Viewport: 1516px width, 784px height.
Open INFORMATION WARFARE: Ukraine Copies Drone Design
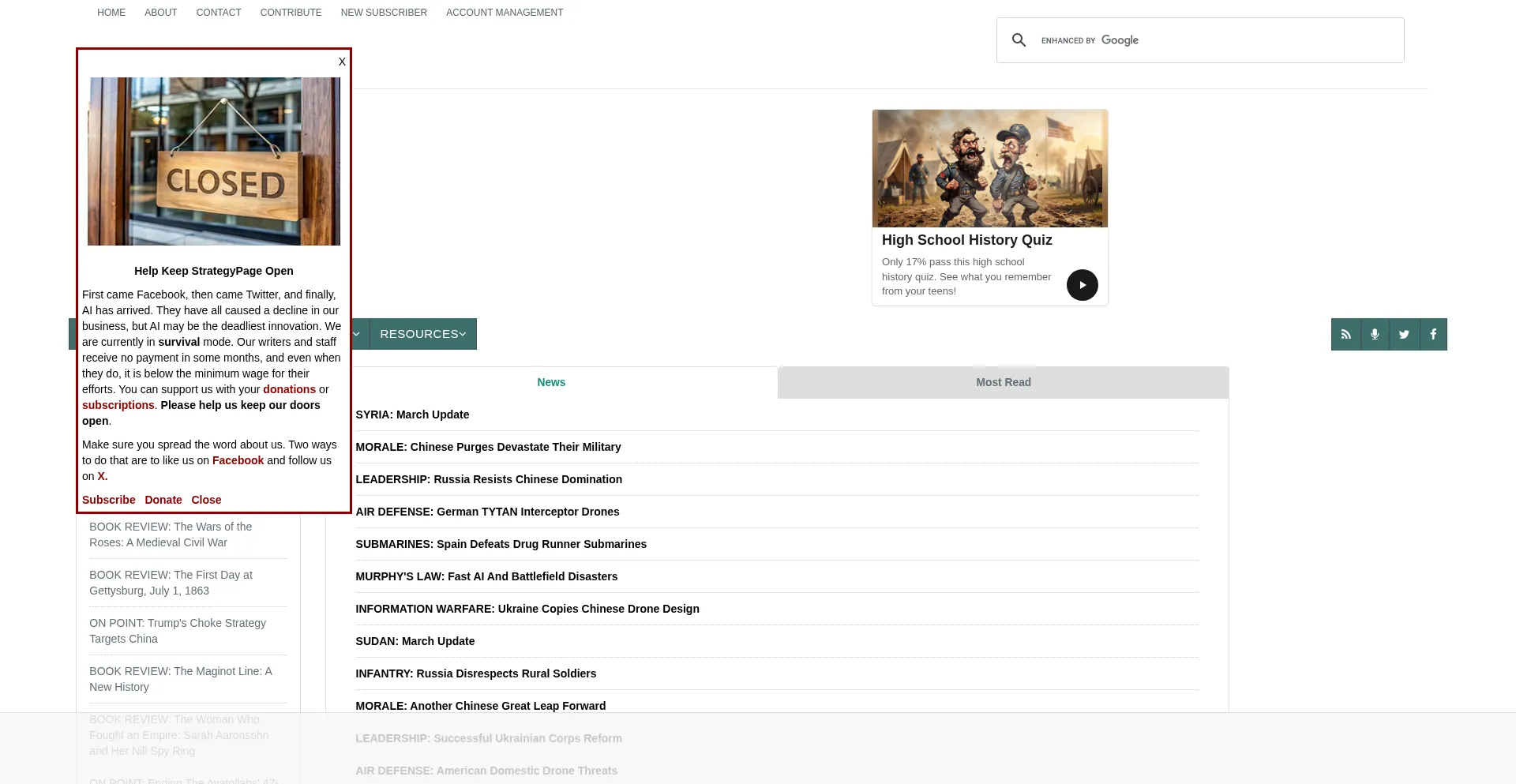(527, 609)
